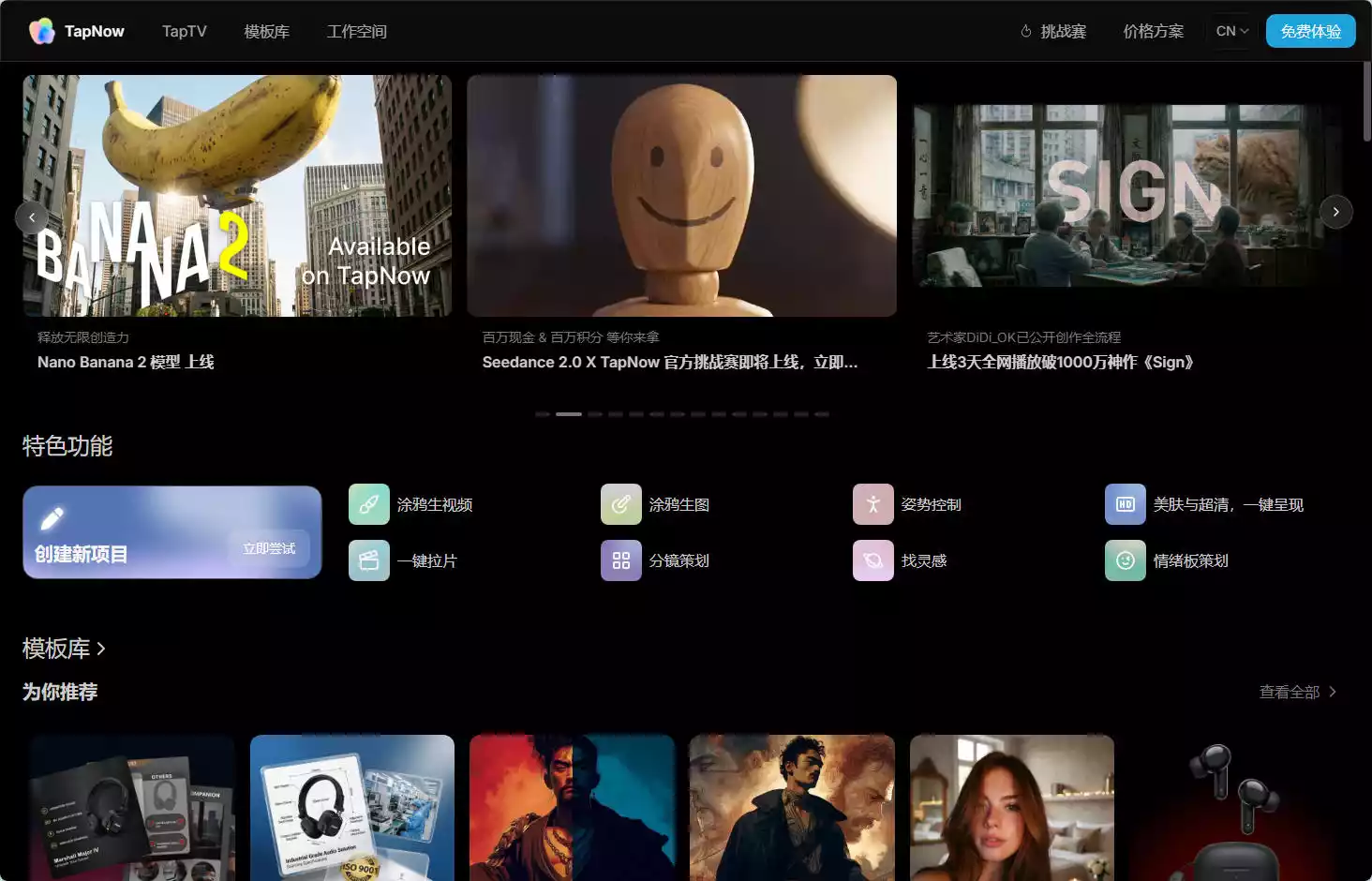The image size is (1372, 881).
Task: Open 模板库 in the top navigation bar
Action: click(x=267, y=31)
